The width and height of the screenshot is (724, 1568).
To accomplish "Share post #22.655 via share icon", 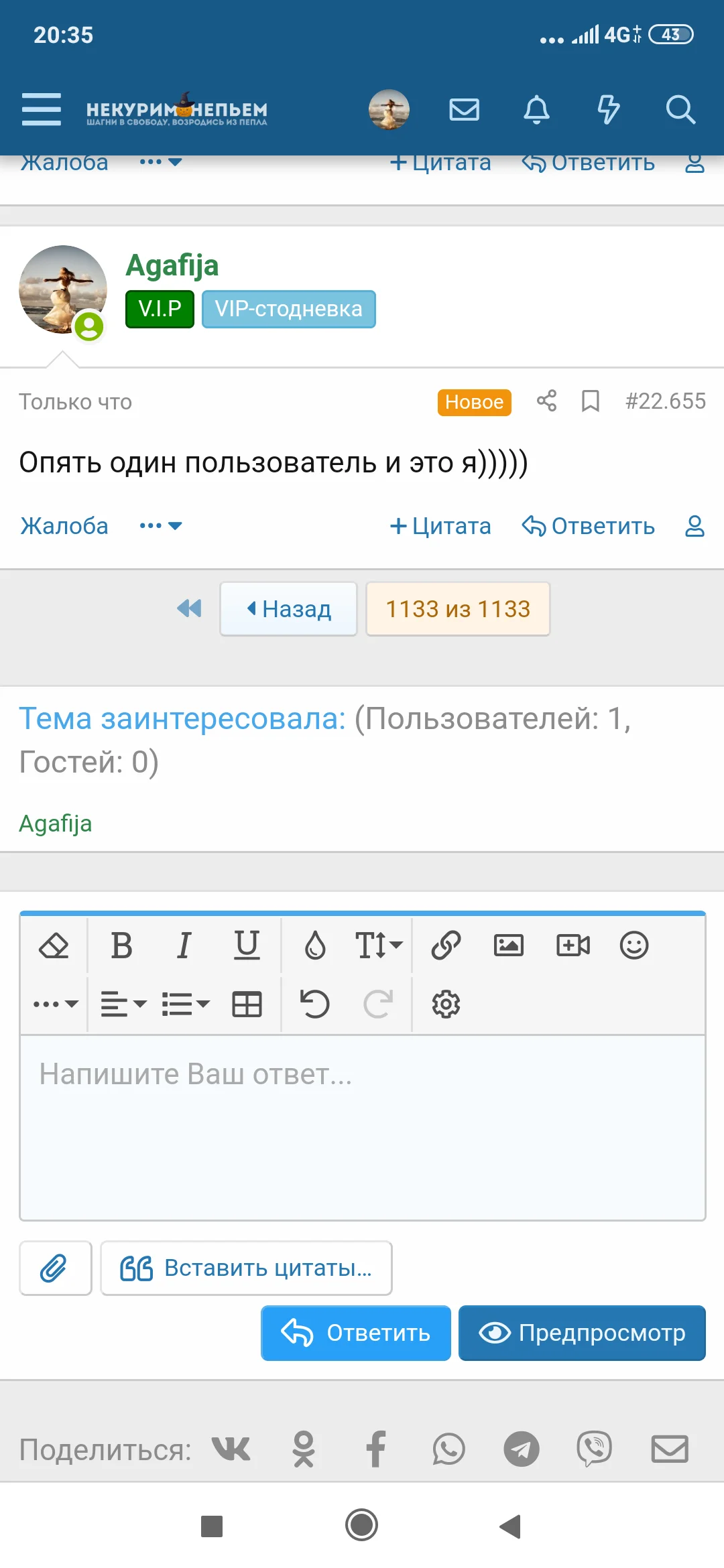I will tap(546, 401).
